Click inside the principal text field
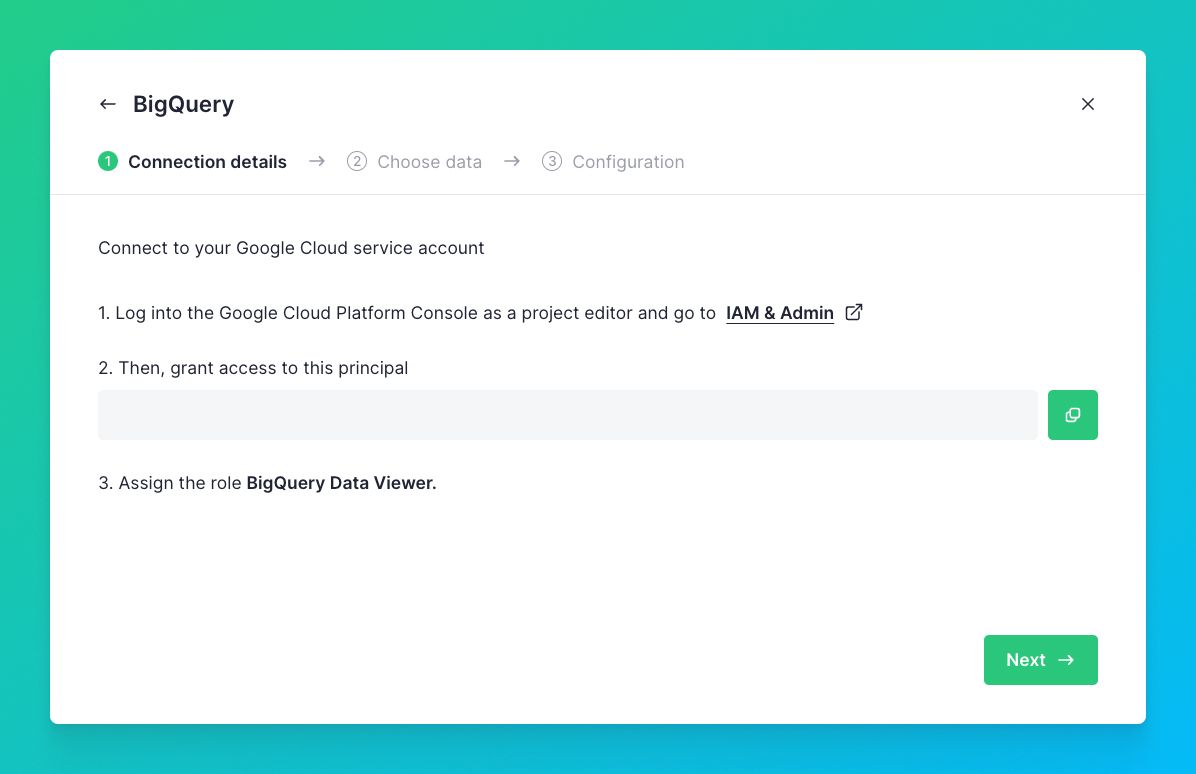 567,415
